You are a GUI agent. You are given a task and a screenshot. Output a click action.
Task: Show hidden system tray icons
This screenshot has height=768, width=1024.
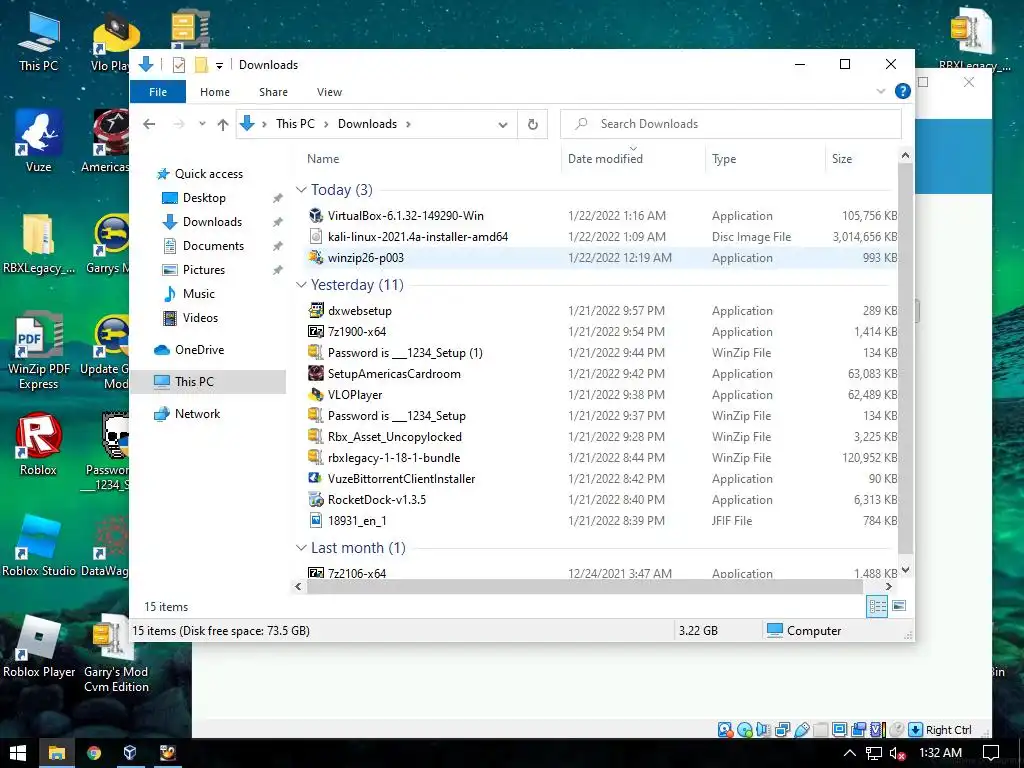850,753
